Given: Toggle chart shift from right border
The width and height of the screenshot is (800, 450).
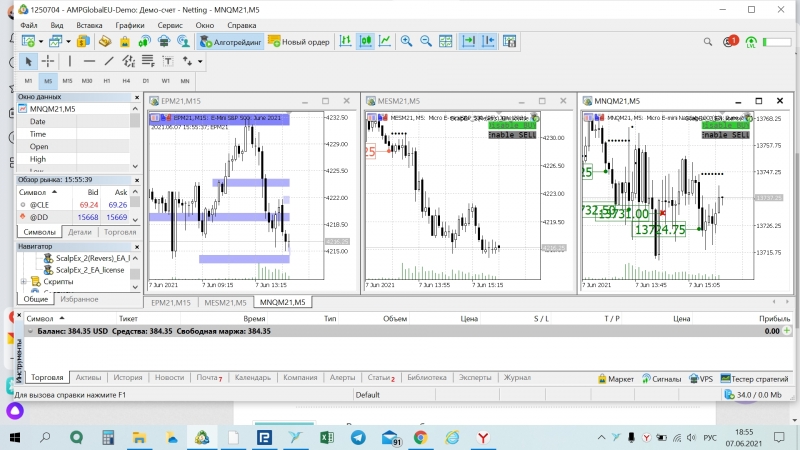Looking at the screenshot, I should point(488,41).
